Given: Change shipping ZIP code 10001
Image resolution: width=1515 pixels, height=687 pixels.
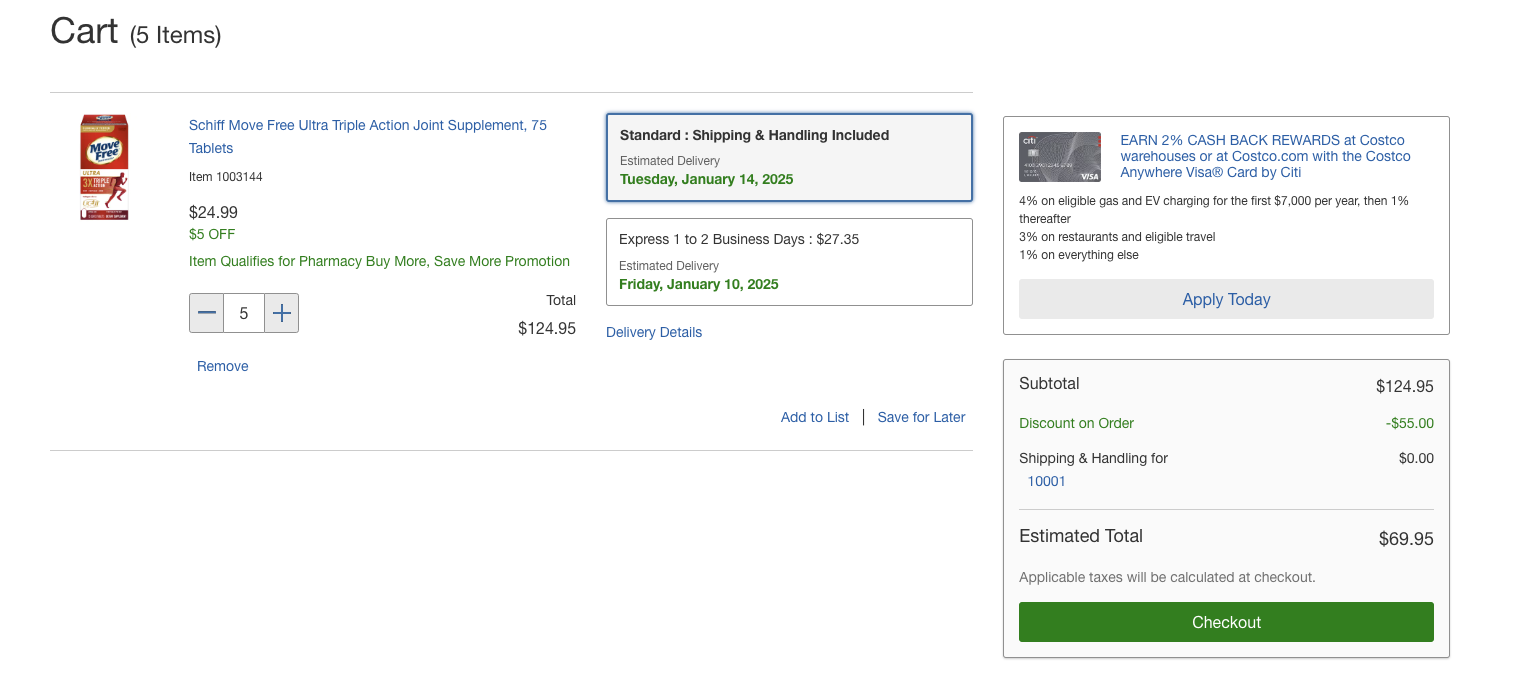Looking at the screenshot, I should click(1047, 481).
